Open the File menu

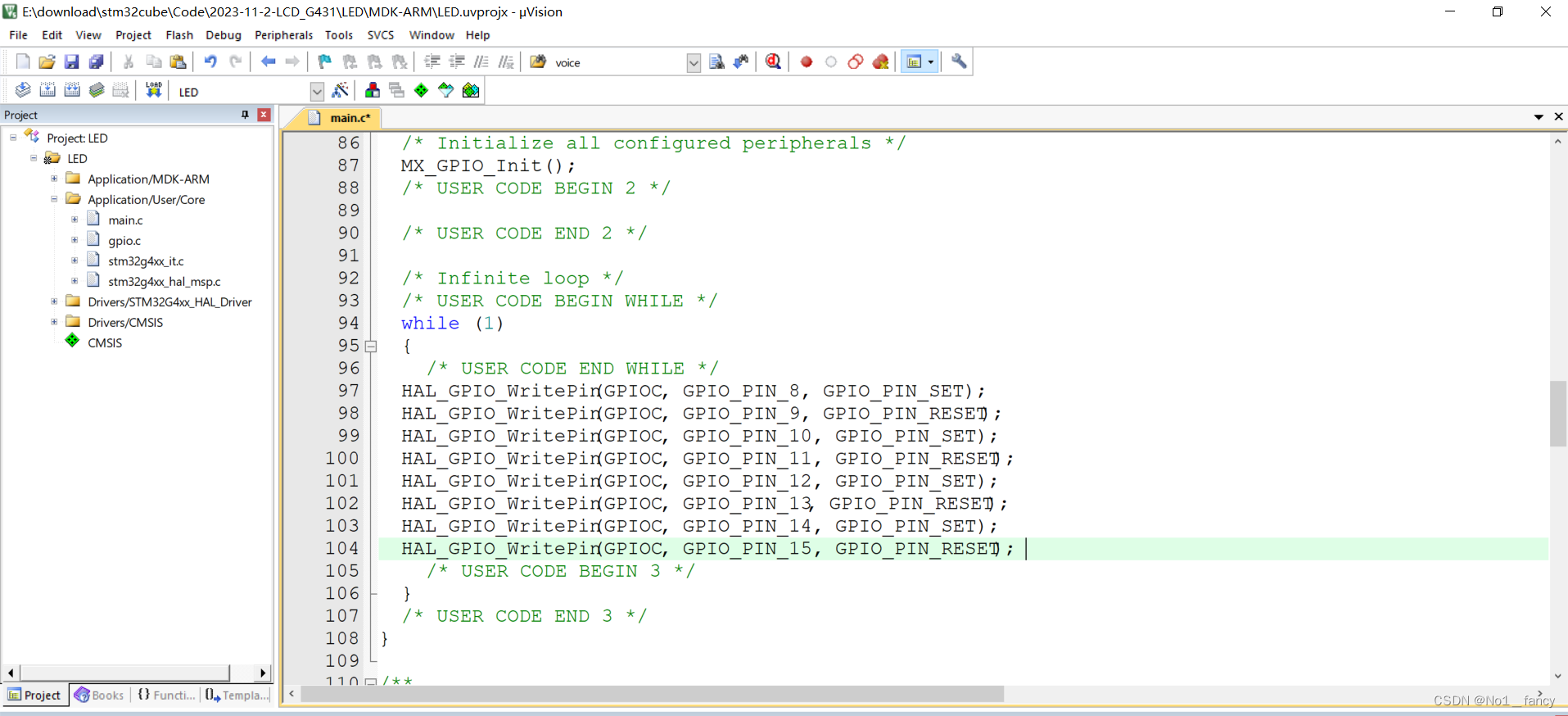click(x=18, y=35)
